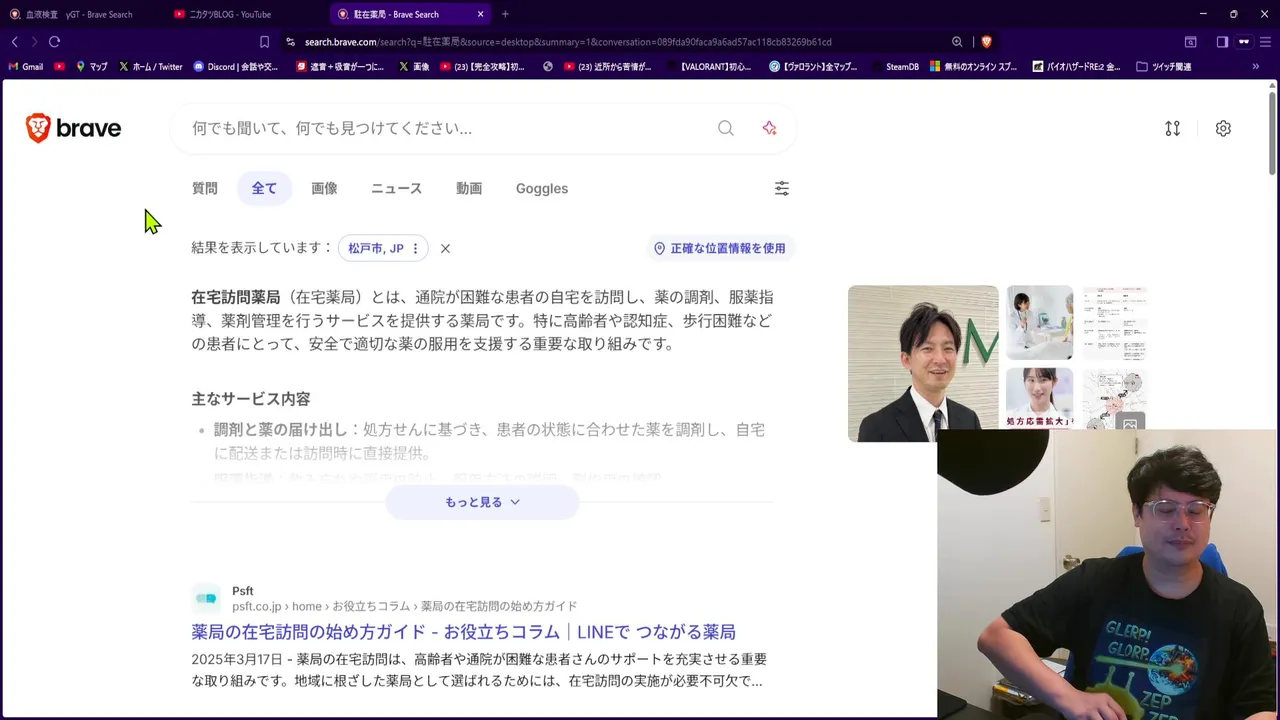Click the Brave logo on search page
The width and height of the screenshot is (1280, 720).
point(73,128)
